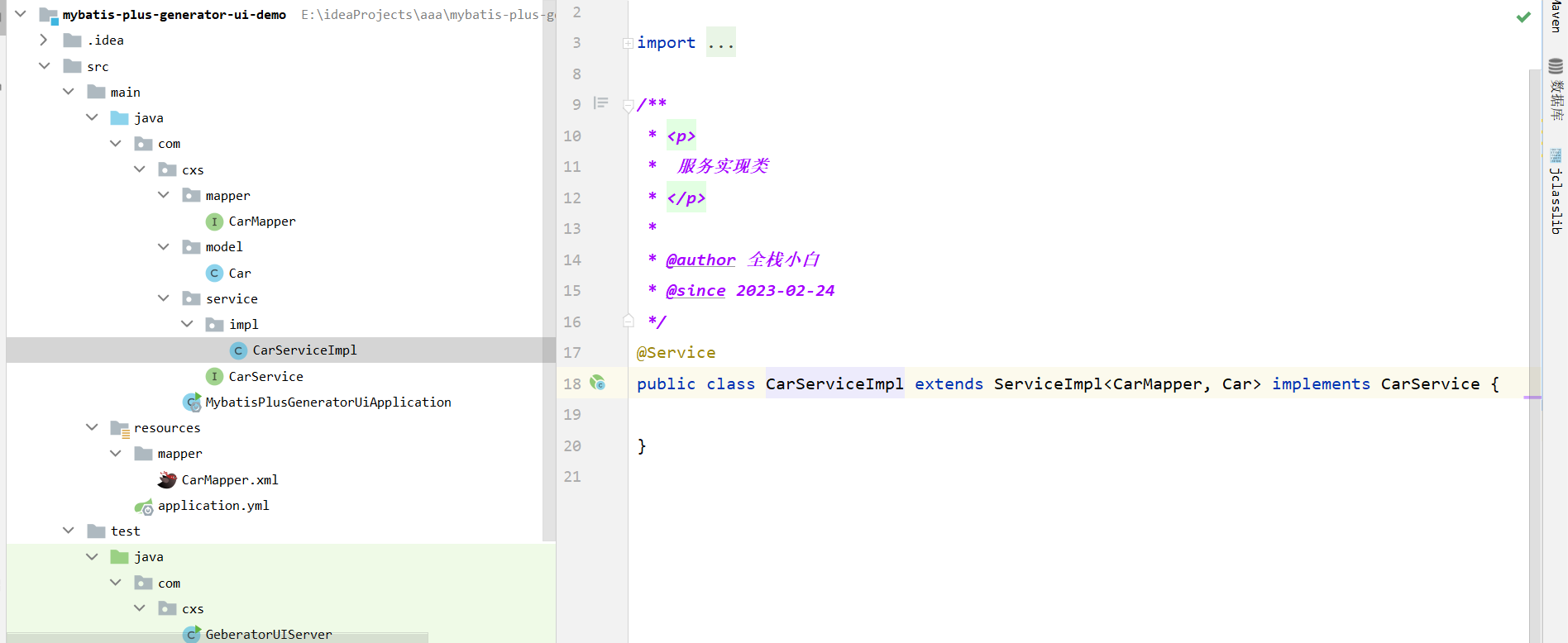1568x643 pixels.
Task: Collapse the test java folder
Action: (92, 556)
